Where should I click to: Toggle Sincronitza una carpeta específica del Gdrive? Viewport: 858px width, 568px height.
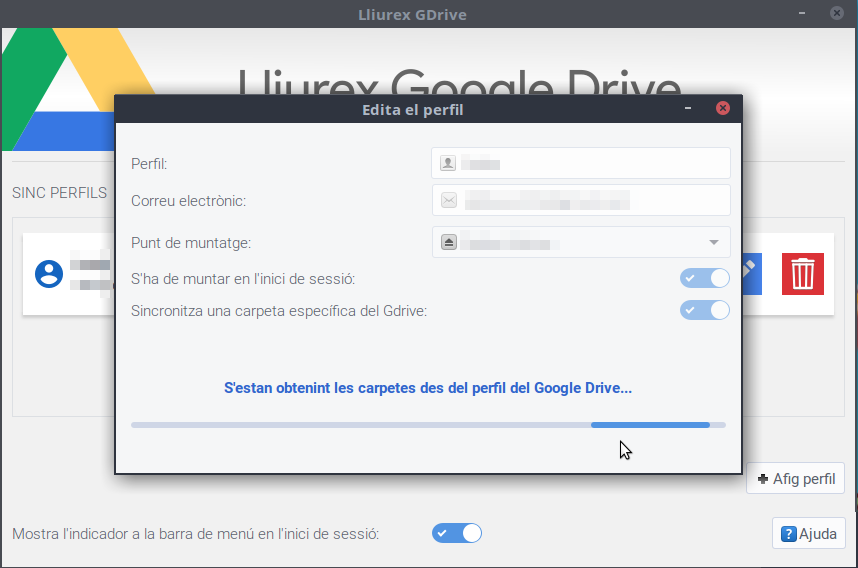[x=705, y=310]
